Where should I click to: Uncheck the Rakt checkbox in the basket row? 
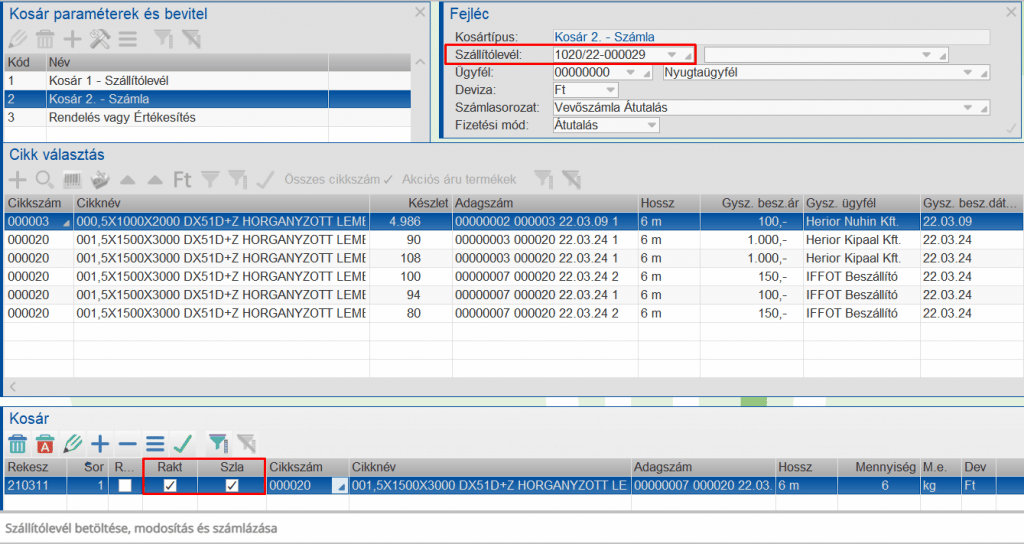(170, 485)
